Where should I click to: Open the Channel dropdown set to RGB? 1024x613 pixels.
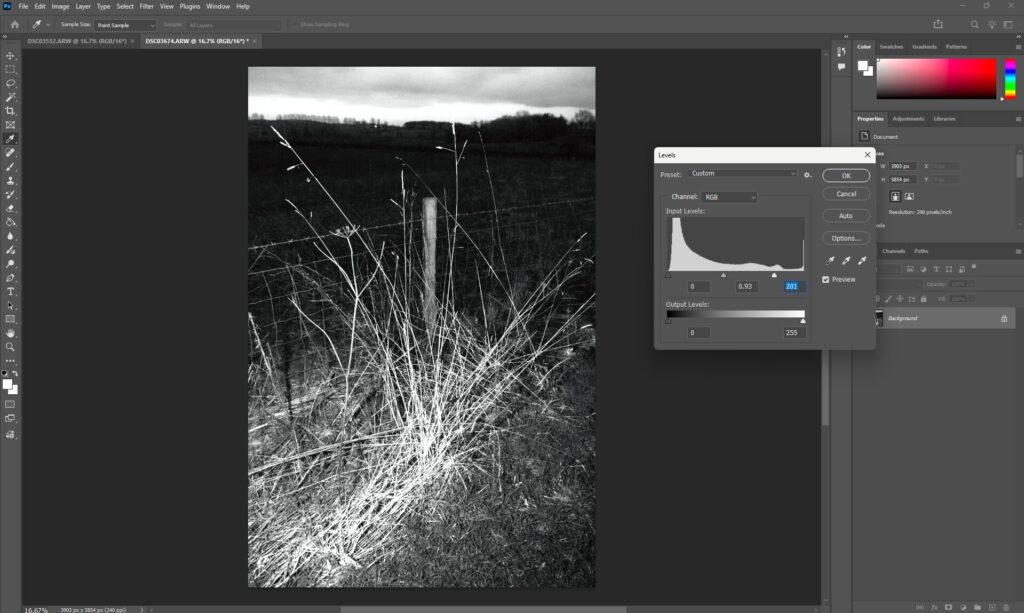727,197
